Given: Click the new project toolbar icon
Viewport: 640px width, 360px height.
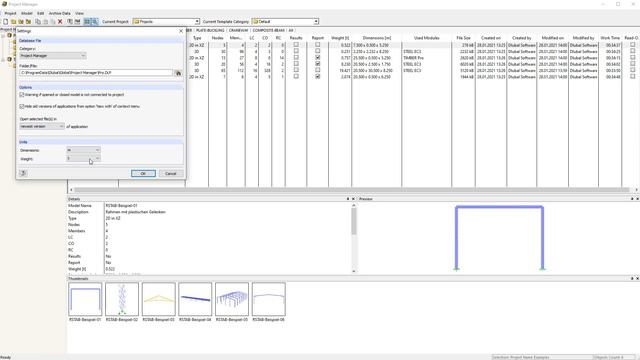Looking at the screenshot, I should tap(6, 22).
